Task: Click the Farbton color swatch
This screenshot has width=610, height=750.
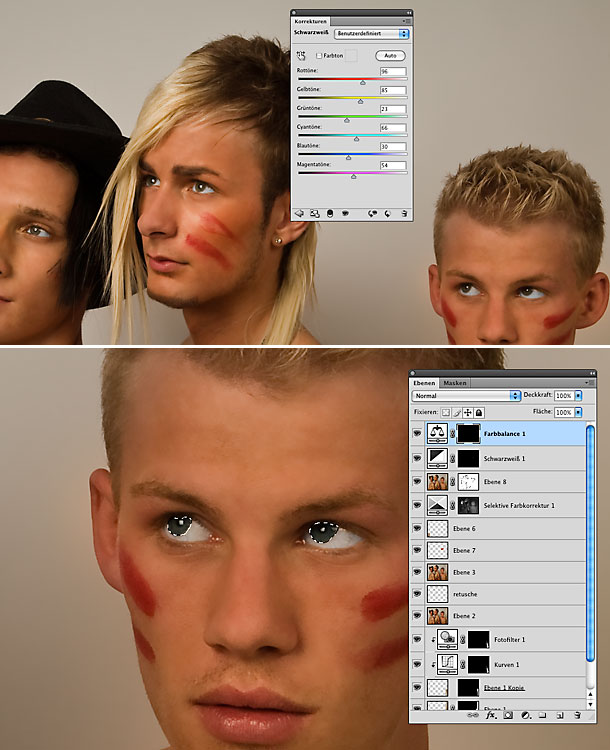Action: pyautogui.click(x=352, y=56)
